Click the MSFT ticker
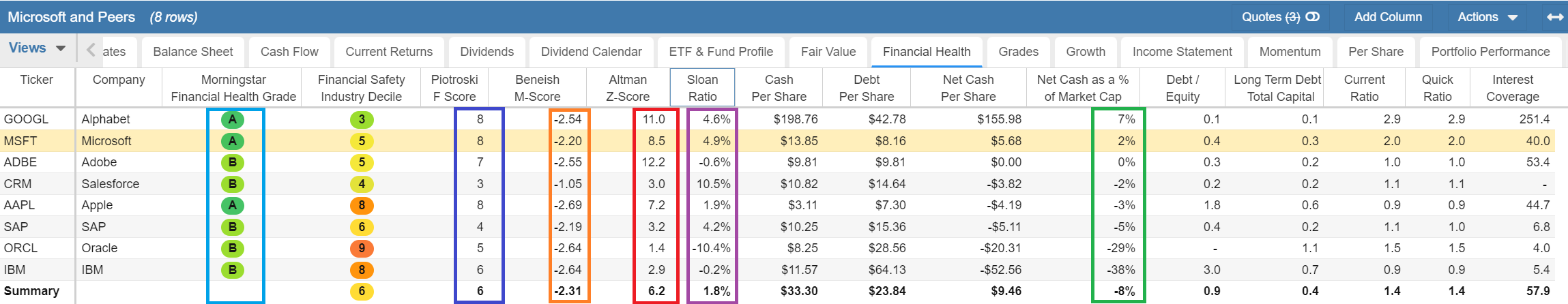This screenshot has height=304, width=1568. click(20, 141)
